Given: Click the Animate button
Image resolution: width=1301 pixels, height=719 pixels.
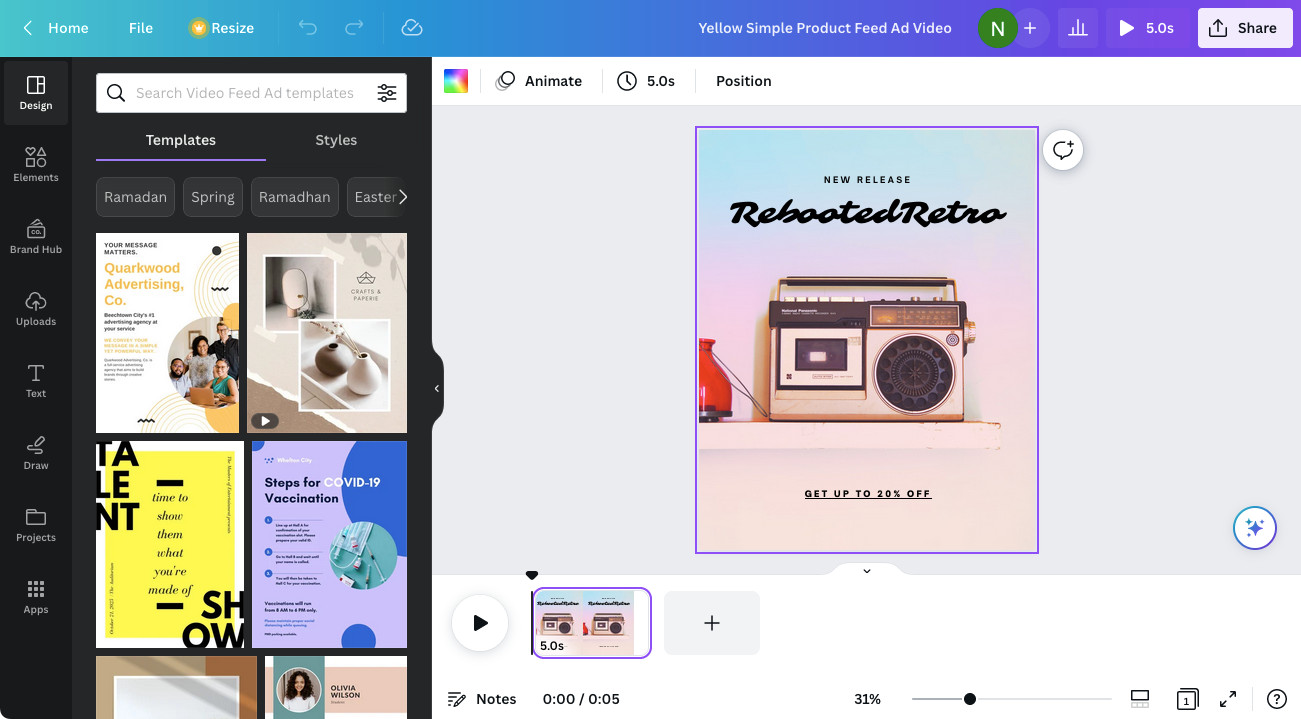Looking at the screenshot, I should 540,81.
